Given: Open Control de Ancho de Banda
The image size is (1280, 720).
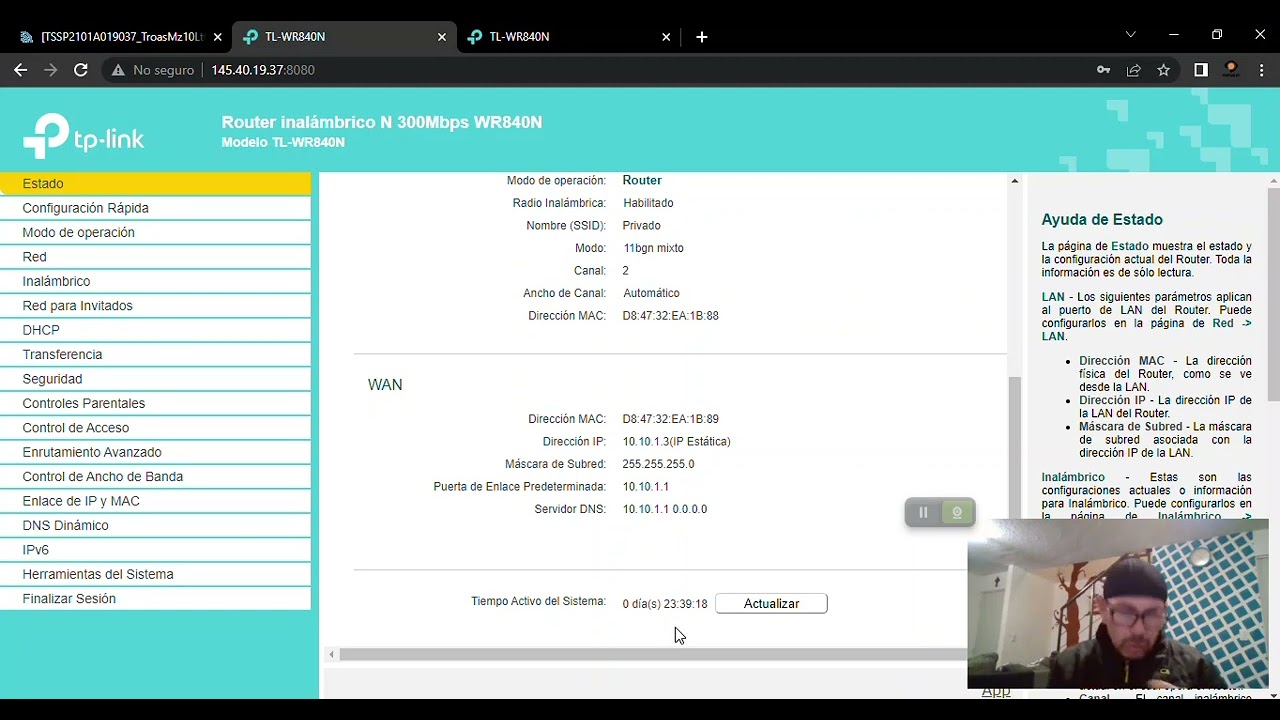Looking at the screenshot, I should tap(155, 477).
